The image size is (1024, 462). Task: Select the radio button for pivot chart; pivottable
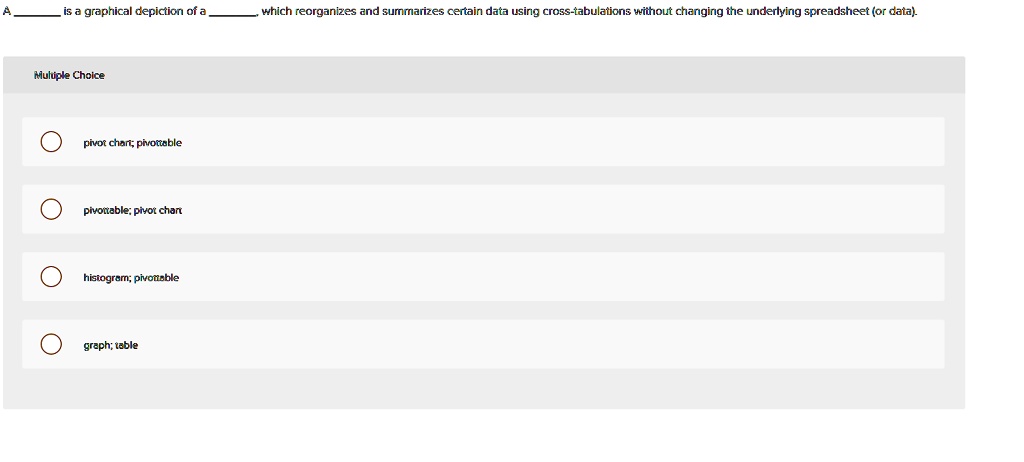51,142
